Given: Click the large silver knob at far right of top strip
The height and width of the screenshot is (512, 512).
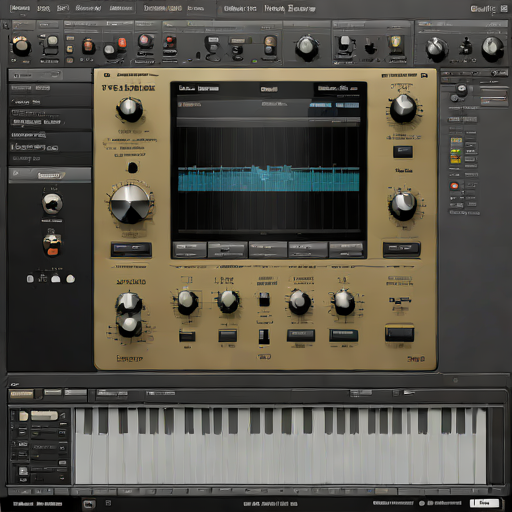Looking at the screenshot, I should [493, 49].
